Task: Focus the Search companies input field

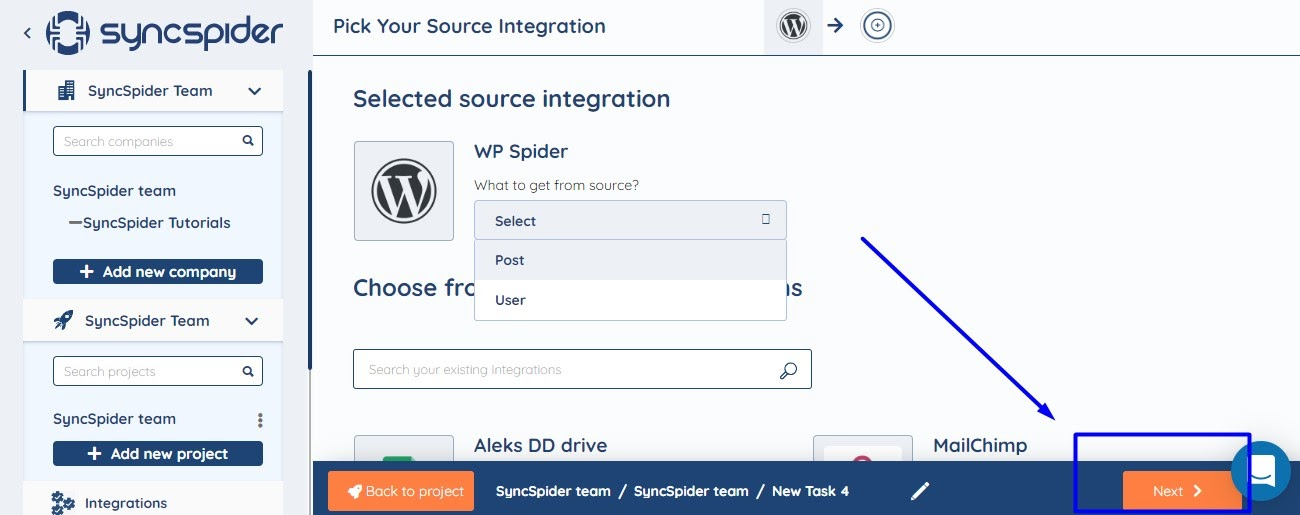Action: pos(158,141)
